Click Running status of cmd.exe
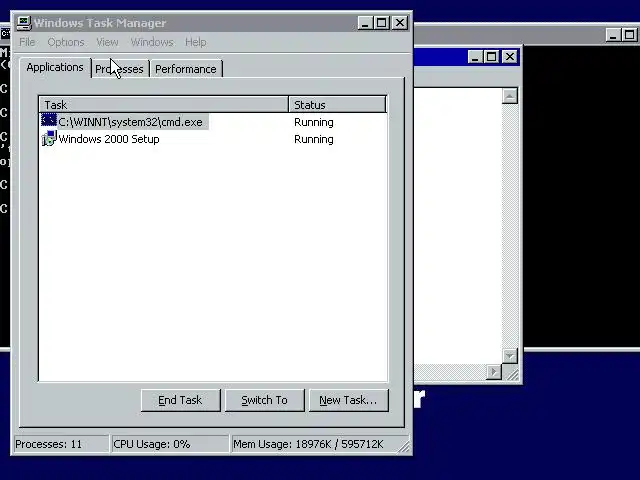The height and width of the screenshot is (480, 640). point(314,122)
